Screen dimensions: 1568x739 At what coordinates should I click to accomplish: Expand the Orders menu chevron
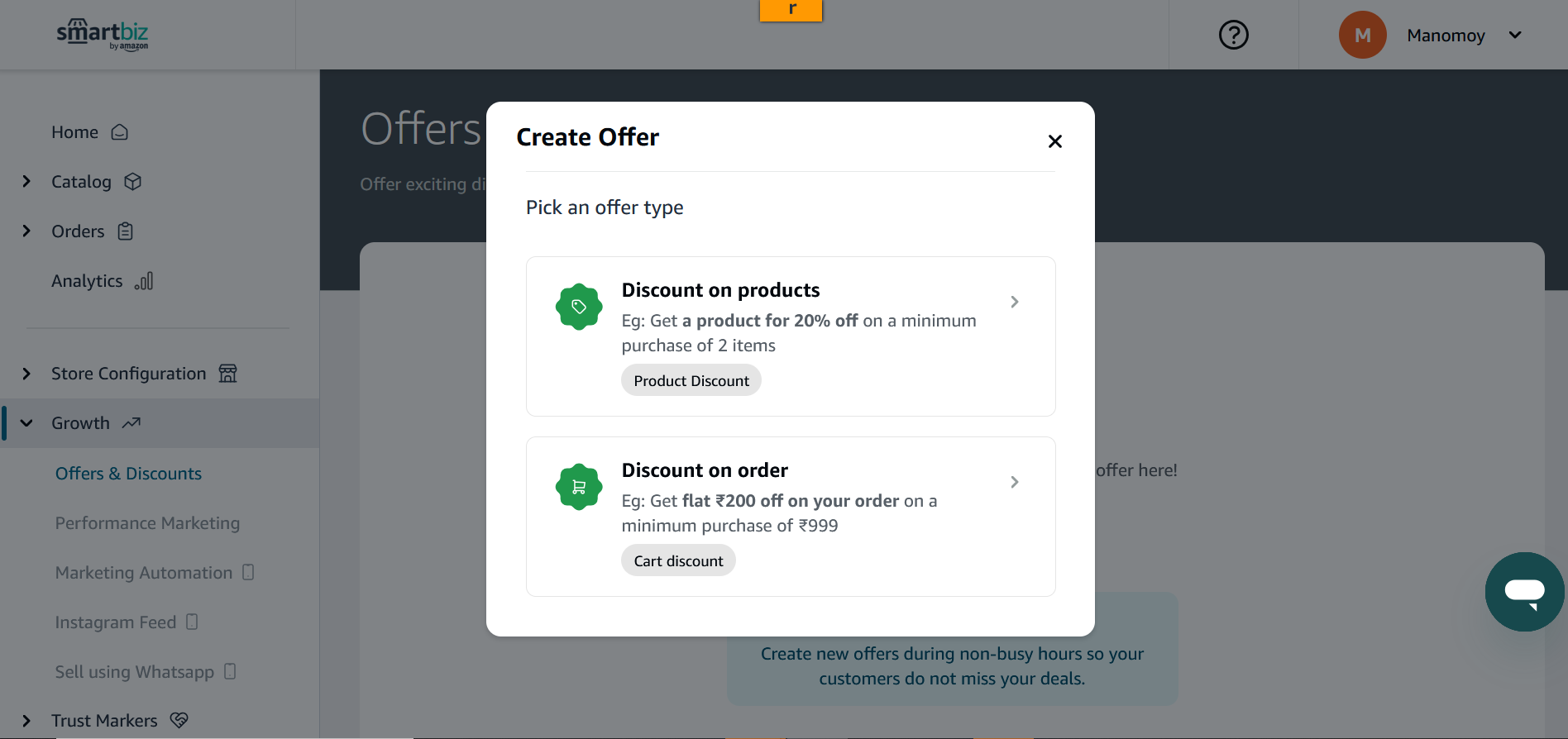click(26, 231)
